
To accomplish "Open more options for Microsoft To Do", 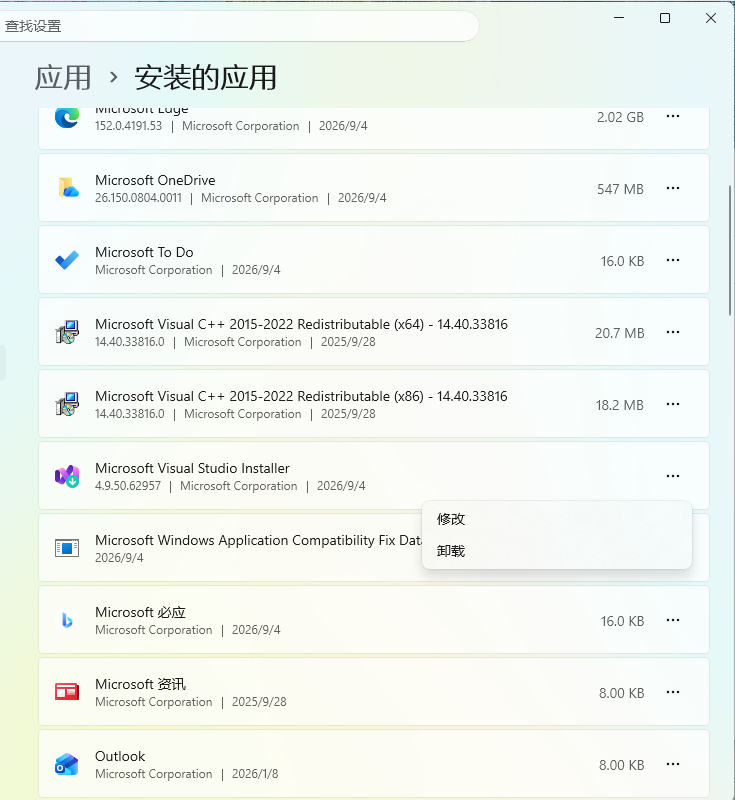I will pos(673,260).
